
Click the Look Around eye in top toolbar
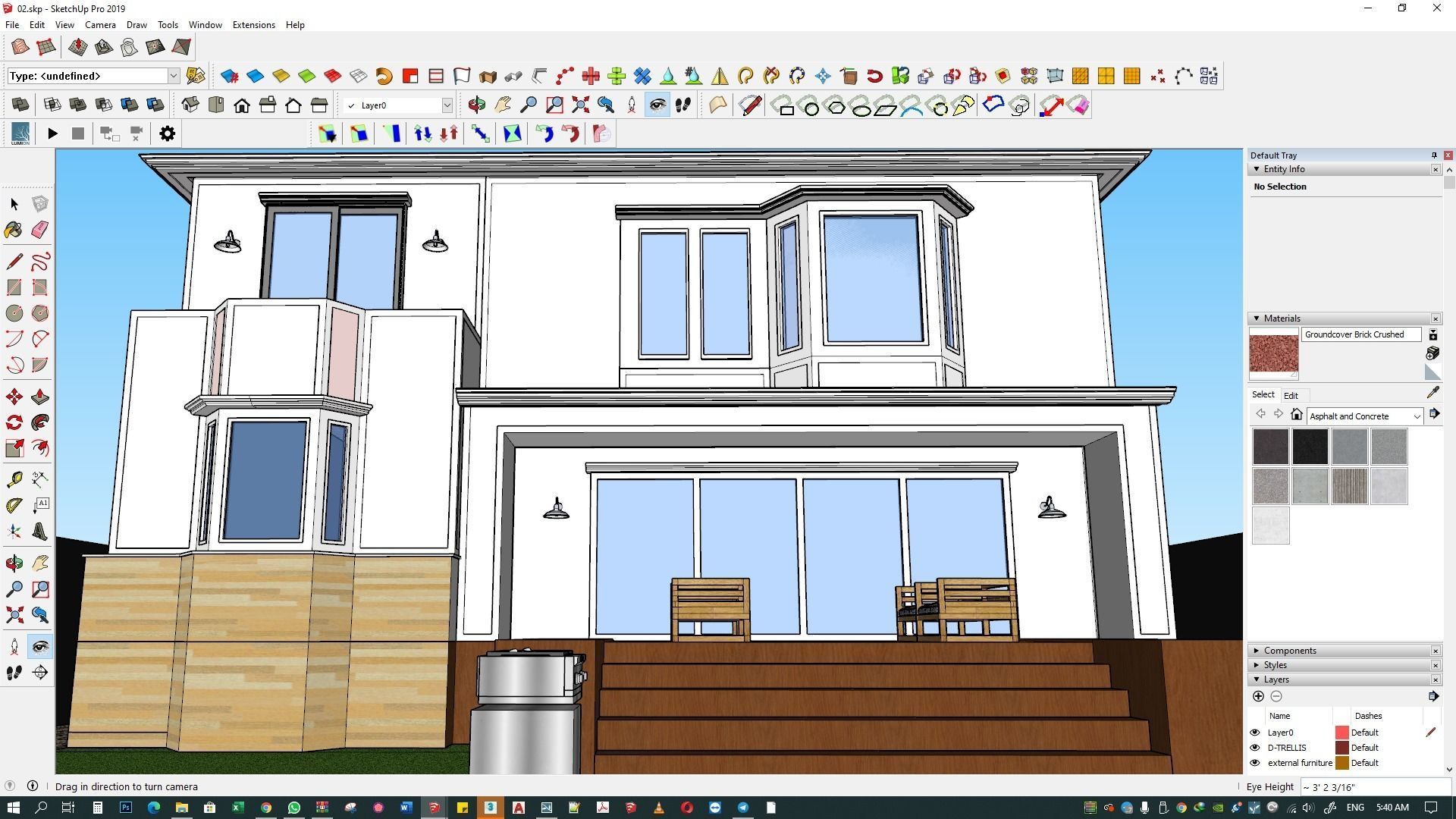pos(657,105)
